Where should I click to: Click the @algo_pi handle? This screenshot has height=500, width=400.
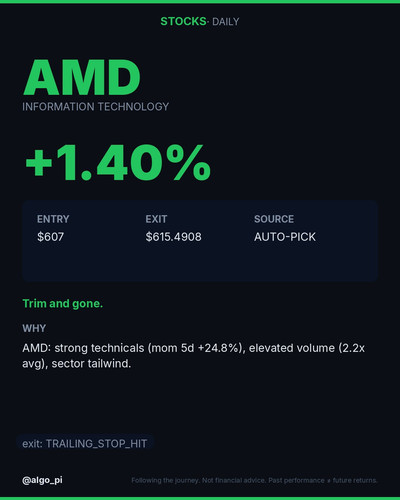click(x=42, y=480)
